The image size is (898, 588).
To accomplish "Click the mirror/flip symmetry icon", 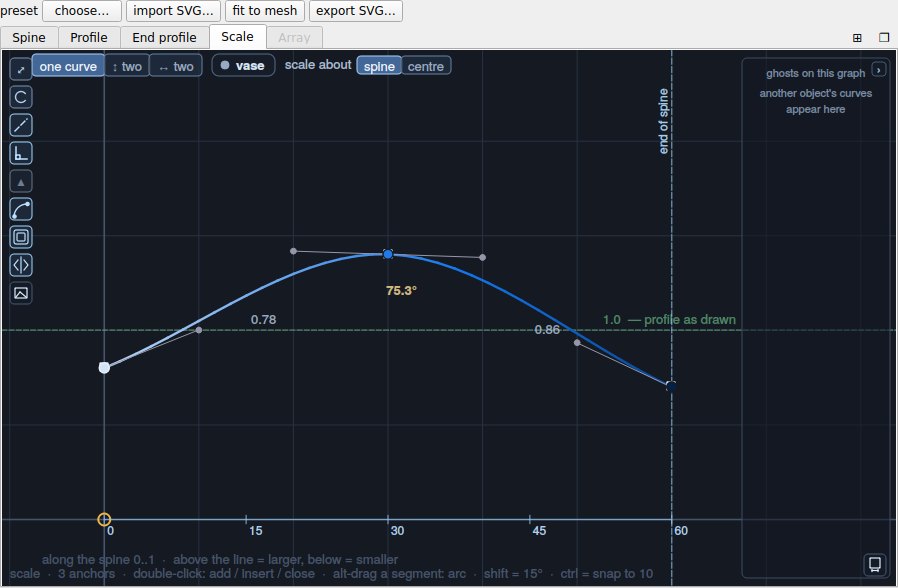I will coord(21,265).
